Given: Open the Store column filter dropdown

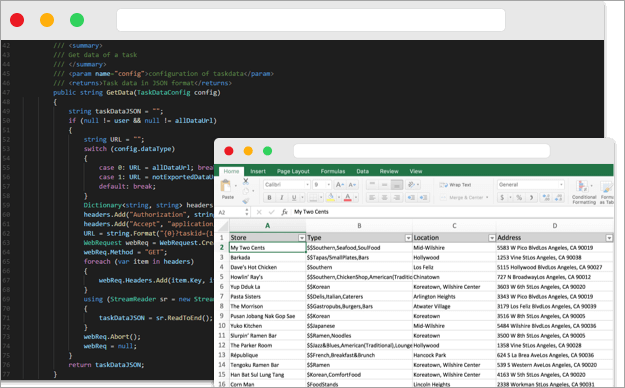Looking at the screenshot, I should coord(302,238).
